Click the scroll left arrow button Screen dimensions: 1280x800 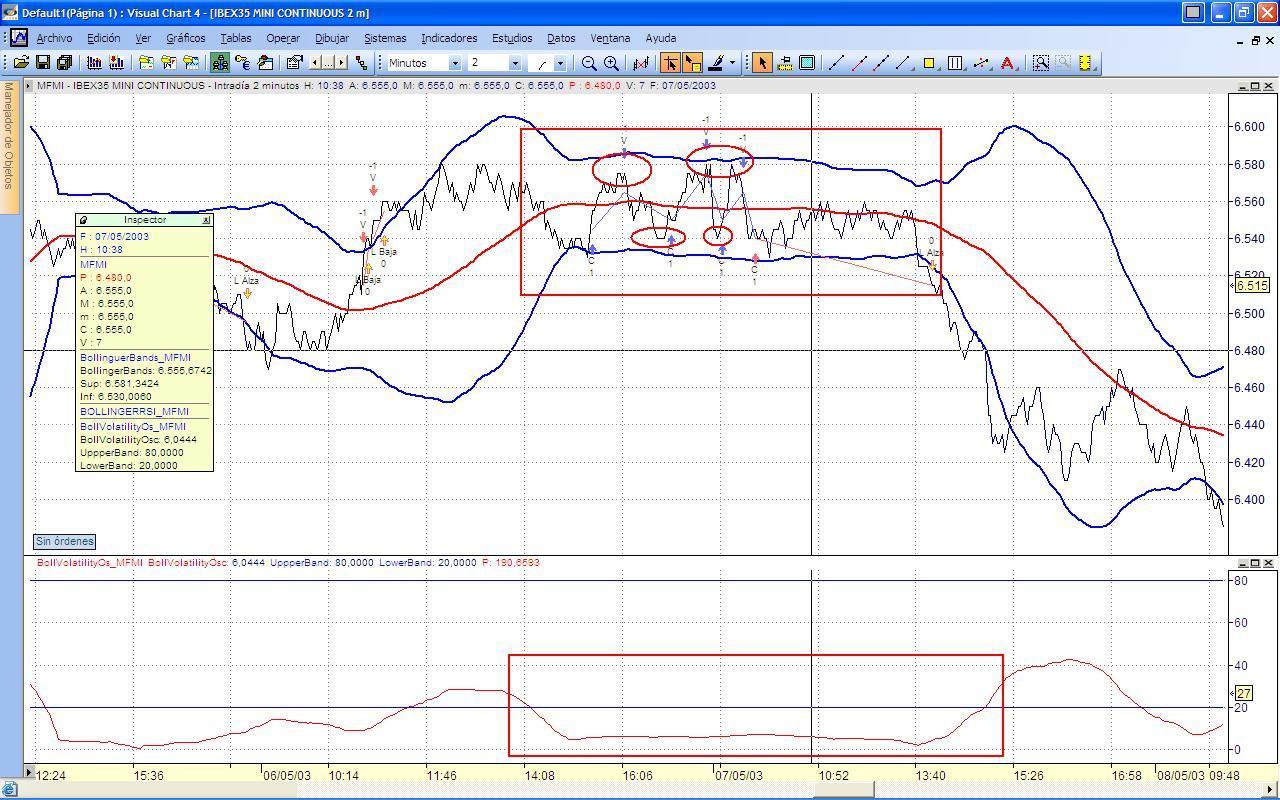pyautogui.click(x=315, y=63)
